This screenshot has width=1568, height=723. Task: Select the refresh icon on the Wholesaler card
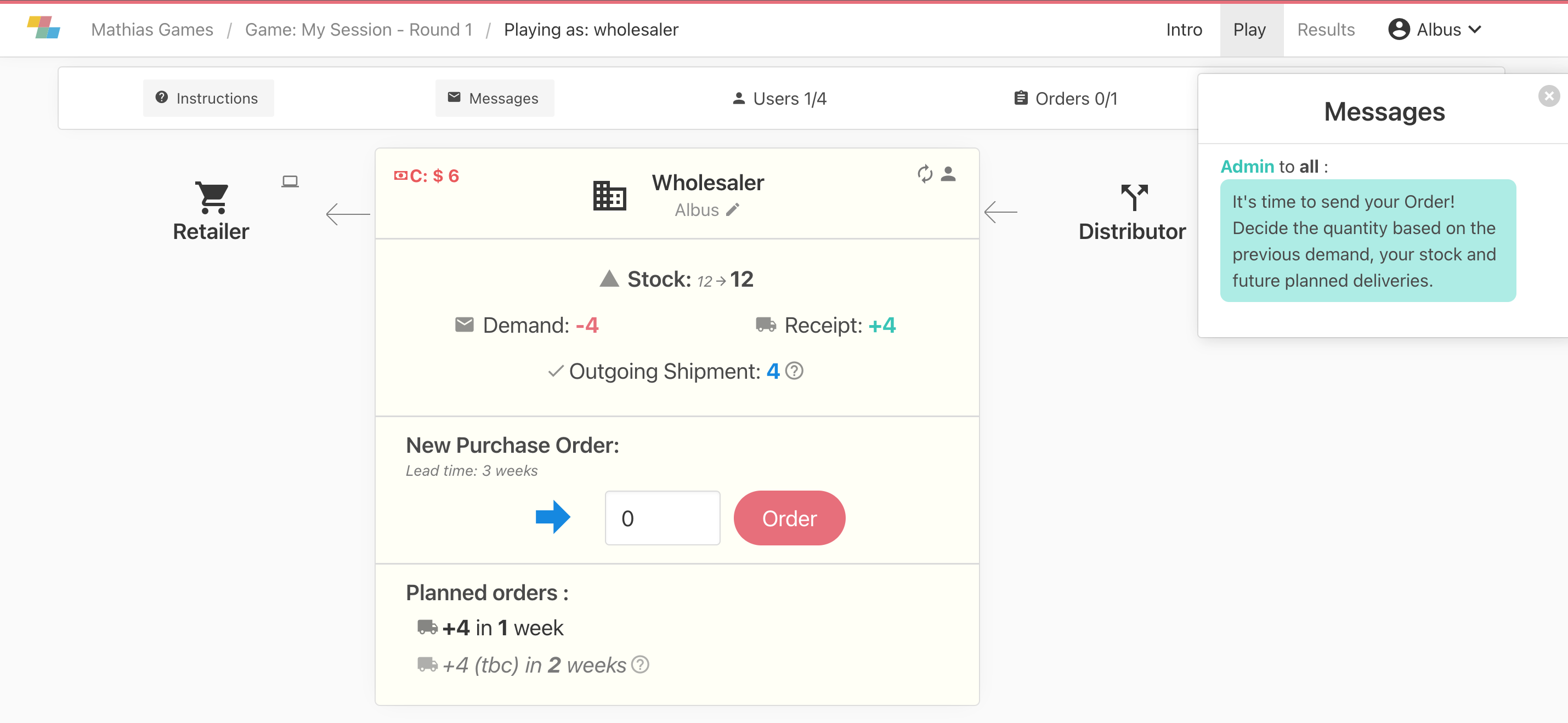(x=925, y=175)
